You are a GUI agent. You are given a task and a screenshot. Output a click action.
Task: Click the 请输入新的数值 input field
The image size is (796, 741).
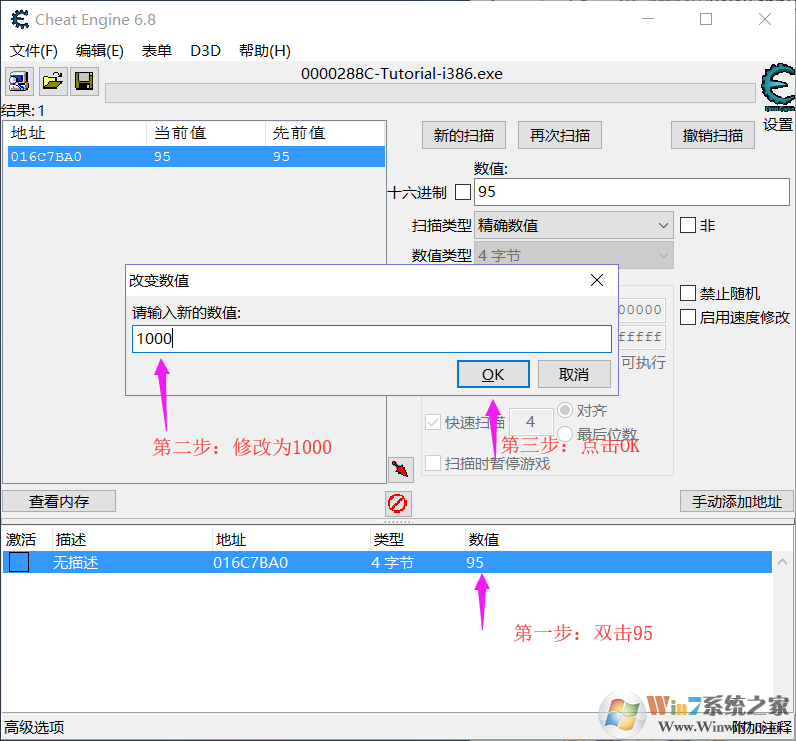[x=372, y=339]
